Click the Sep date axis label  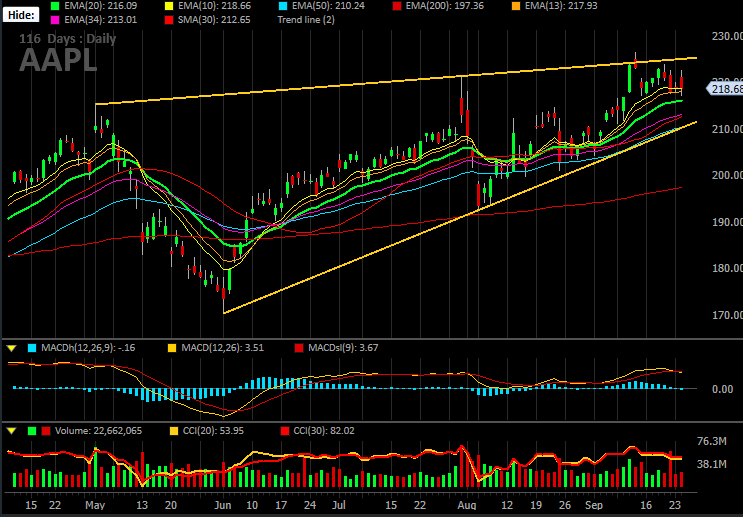tap(593, 506)
